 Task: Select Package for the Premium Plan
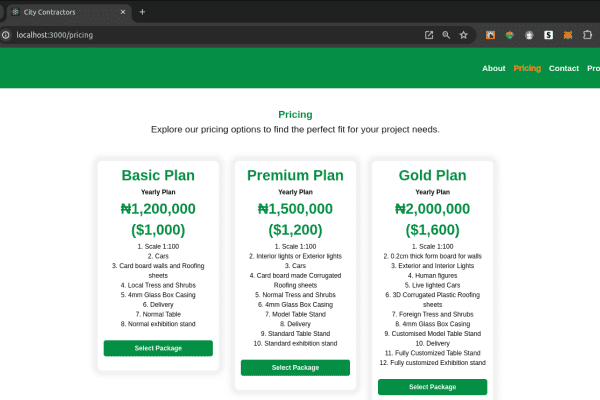(295, 367)
